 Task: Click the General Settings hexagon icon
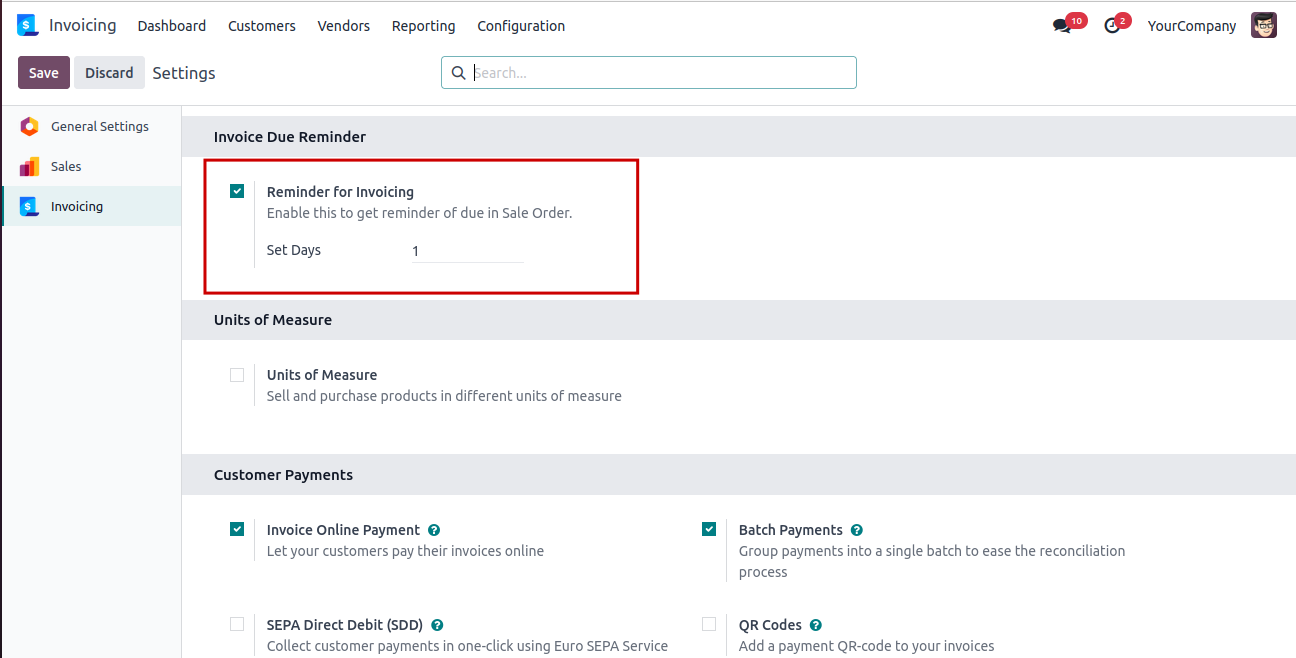[x=29, y=127]
